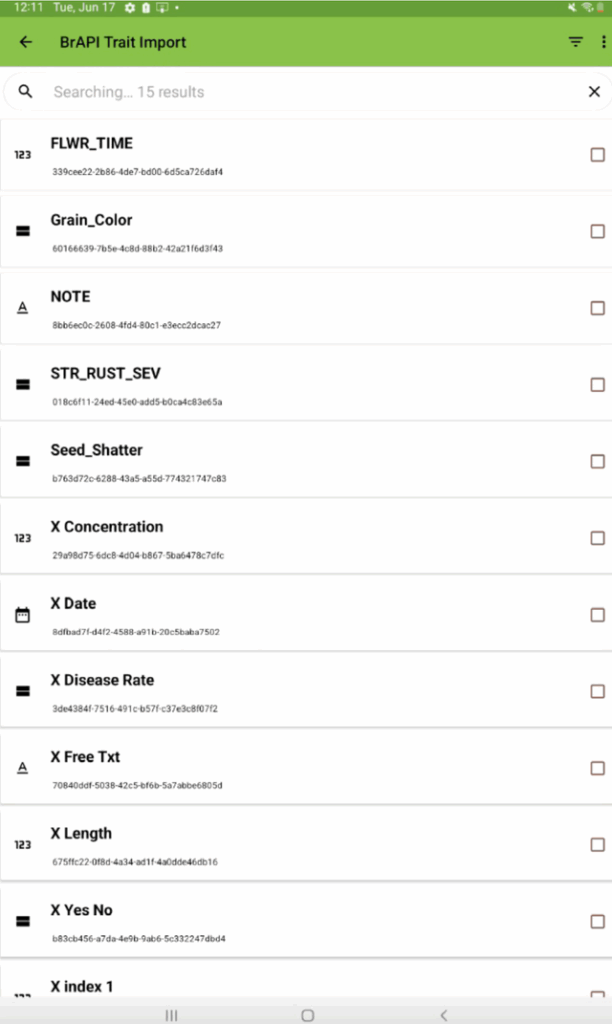Select the Grain_Color trait checkbox

[x=597, y=231]
